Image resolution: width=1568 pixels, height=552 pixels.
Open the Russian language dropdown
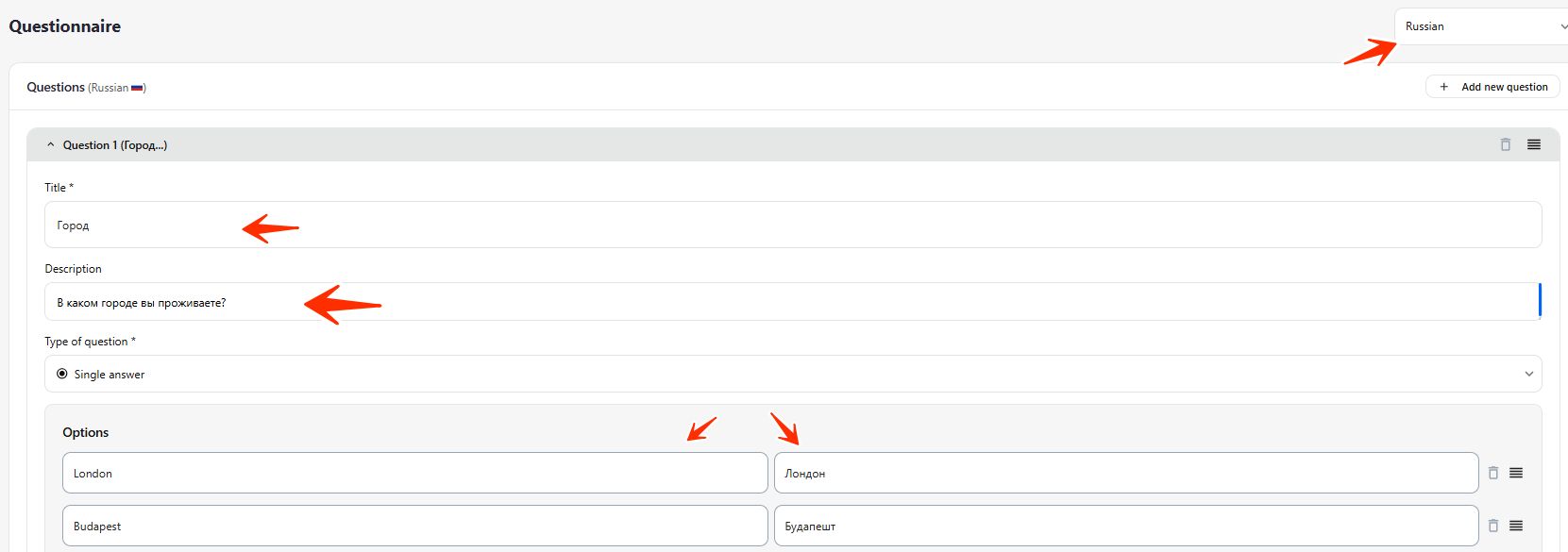[1480, 26]
